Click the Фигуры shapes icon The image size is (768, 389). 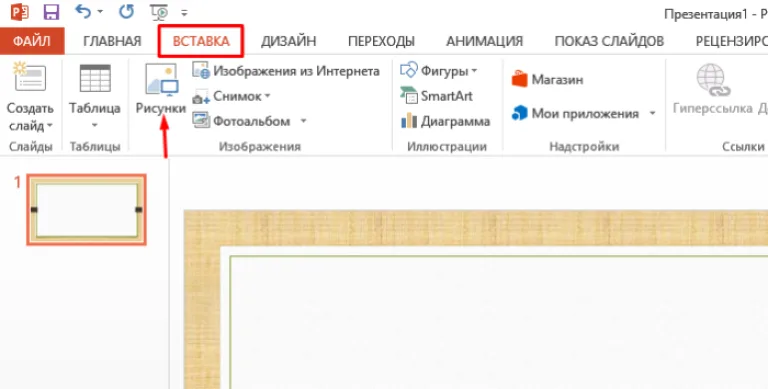pyautogui.click(x=409, y=70)
